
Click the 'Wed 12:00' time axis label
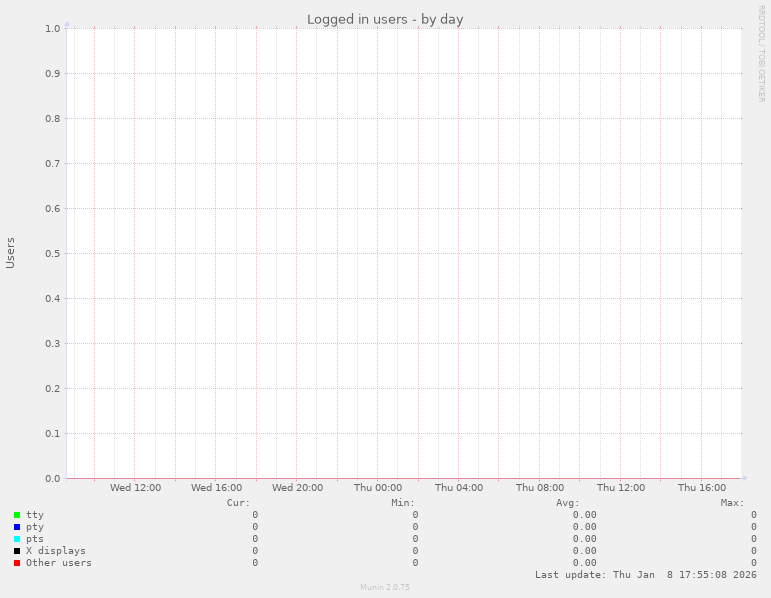point(135,488)
